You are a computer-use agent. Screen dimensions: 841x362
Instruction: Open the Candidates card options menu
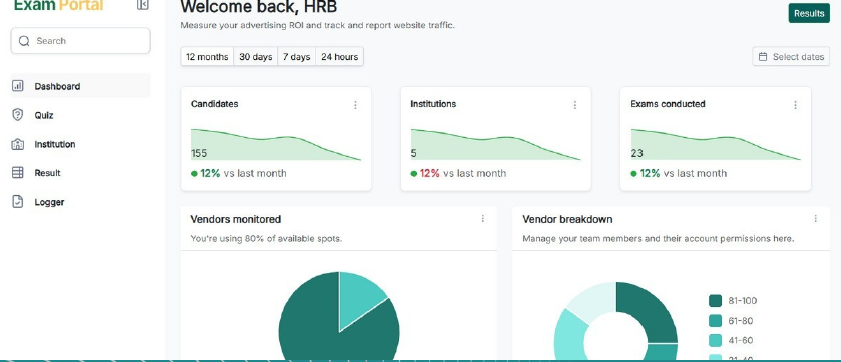coord(355,105)
